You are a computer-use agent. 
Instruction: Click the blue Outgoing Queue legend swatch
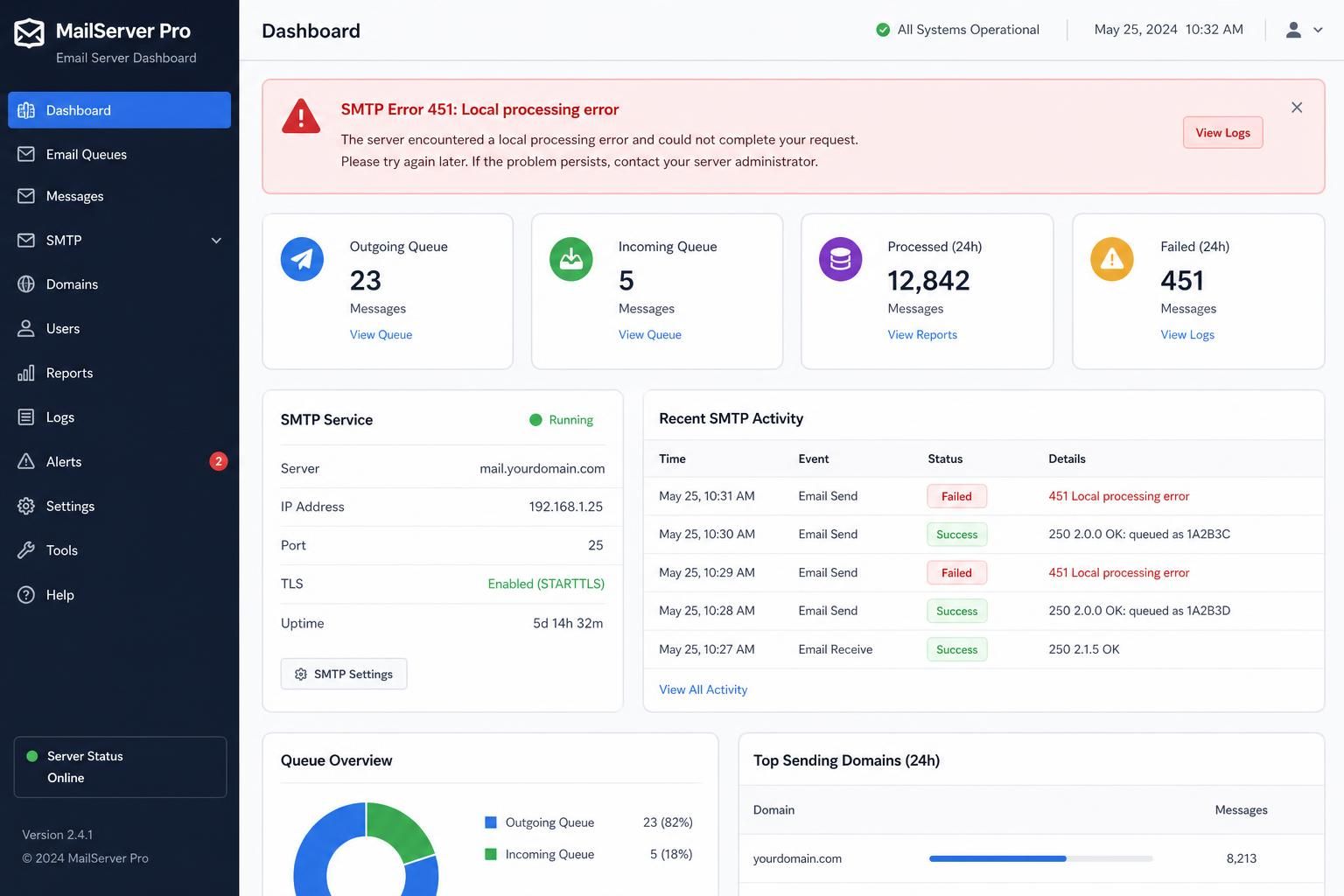(491, 822)
